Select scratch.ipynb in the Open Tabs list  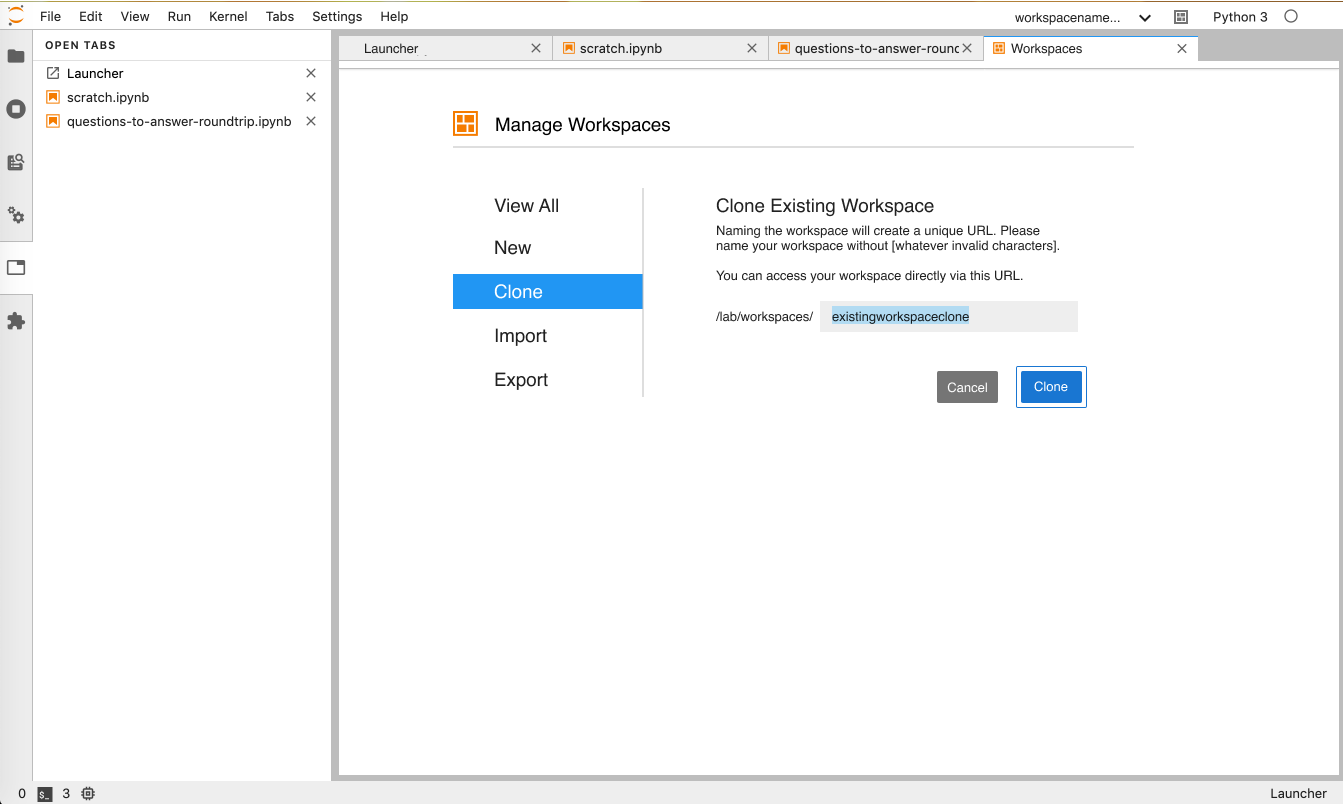click(108, 97)
